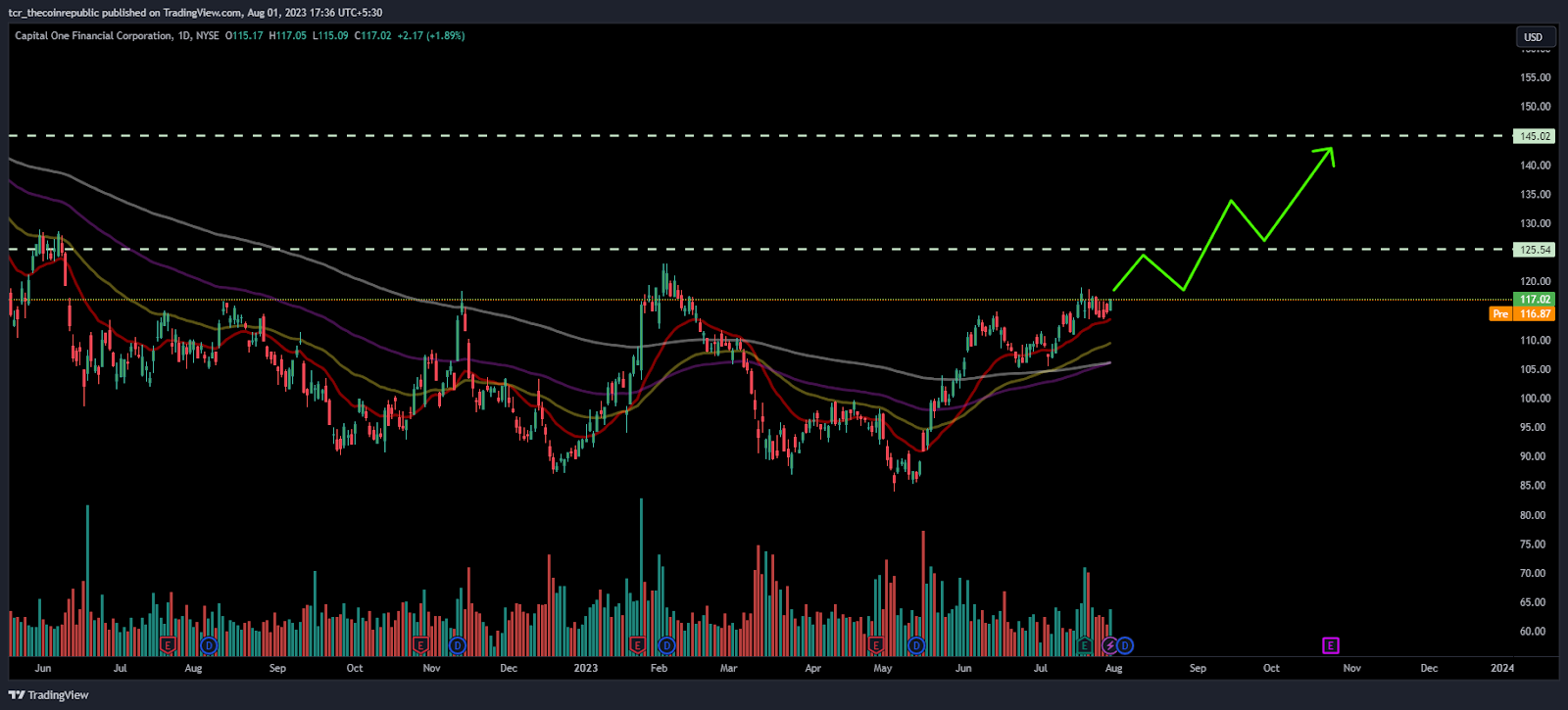Viewport: 1568px width, 710px height.
Task: Click the TradingView logo at the bottom left
Action: click(x=48, y=695)
